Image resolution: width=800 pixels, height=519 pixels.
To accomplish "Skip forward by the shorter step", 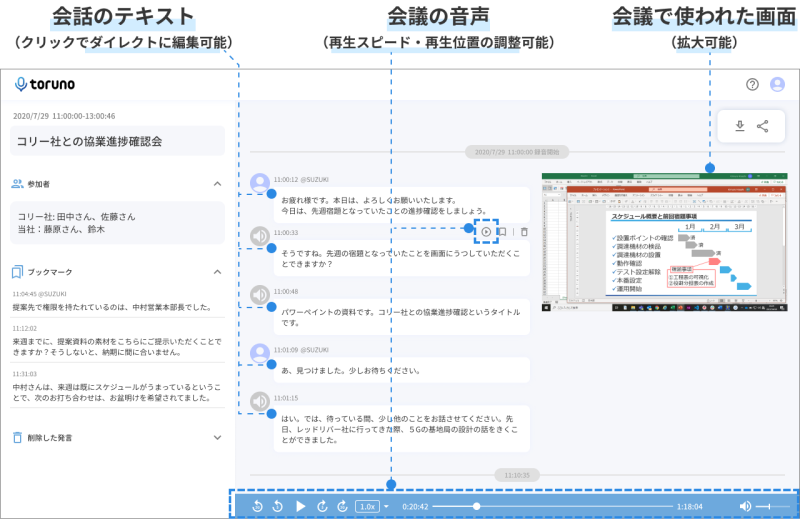I will pyautogui.click(x=322, y=506).
